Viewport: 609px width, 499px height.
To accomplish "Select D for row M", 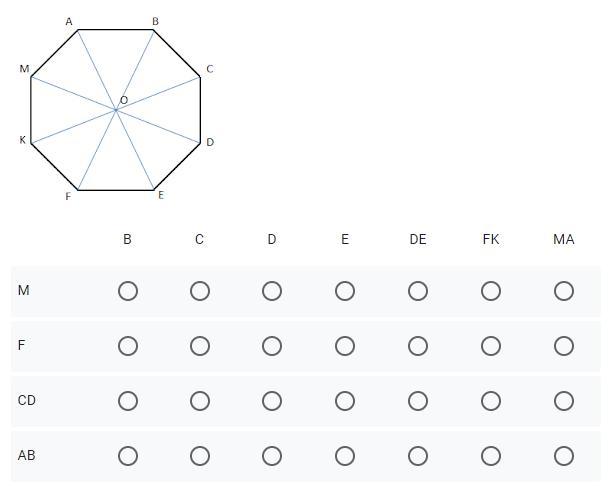I will pyautogui.click(x=272, y=291).
